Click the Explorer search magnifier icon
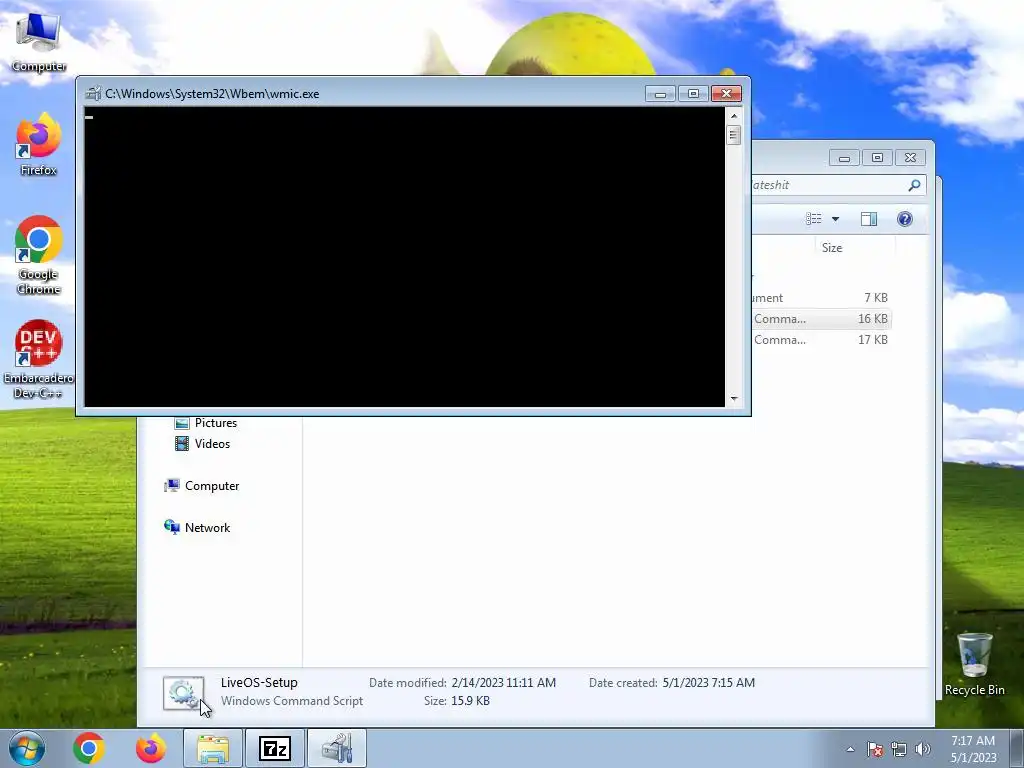 tap(914, 185)
